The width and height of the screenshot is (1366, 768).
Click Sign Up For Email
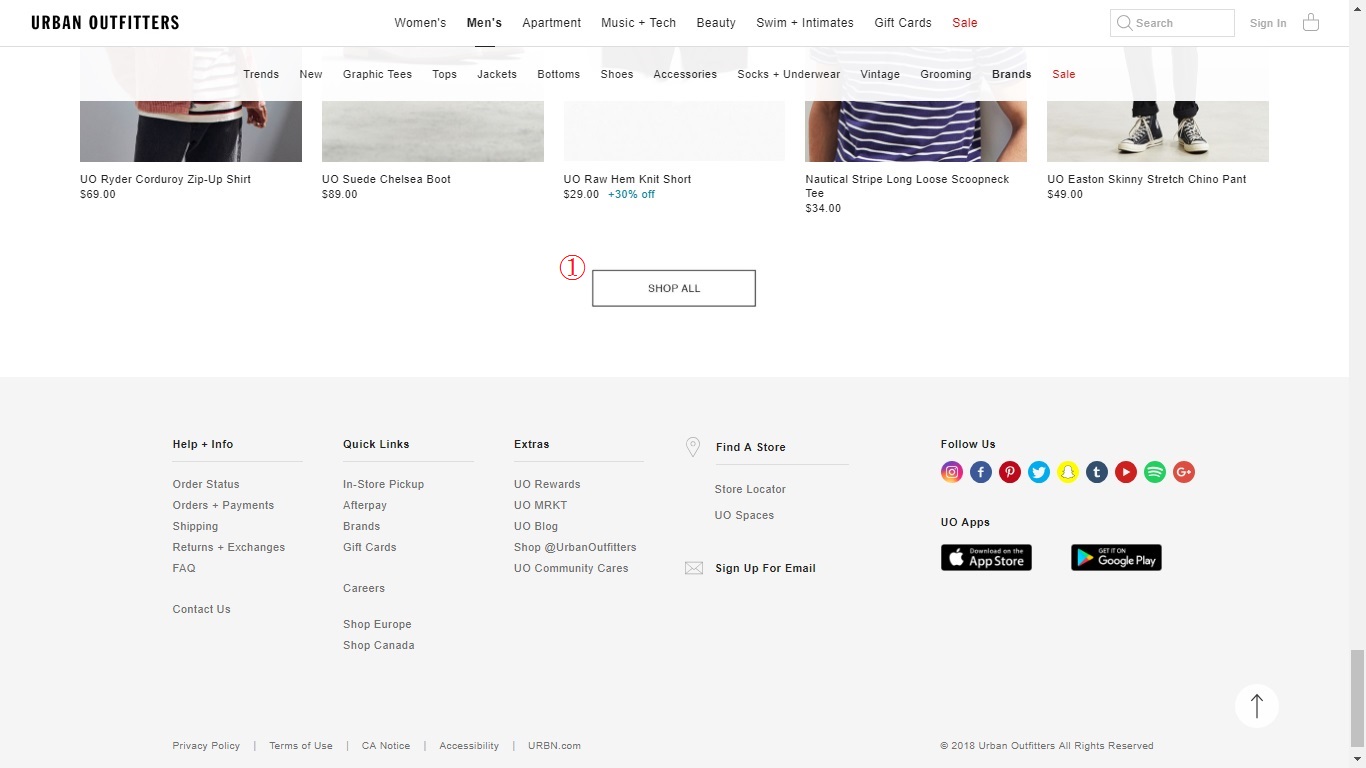pyautogui.click(x=765, y=568)
